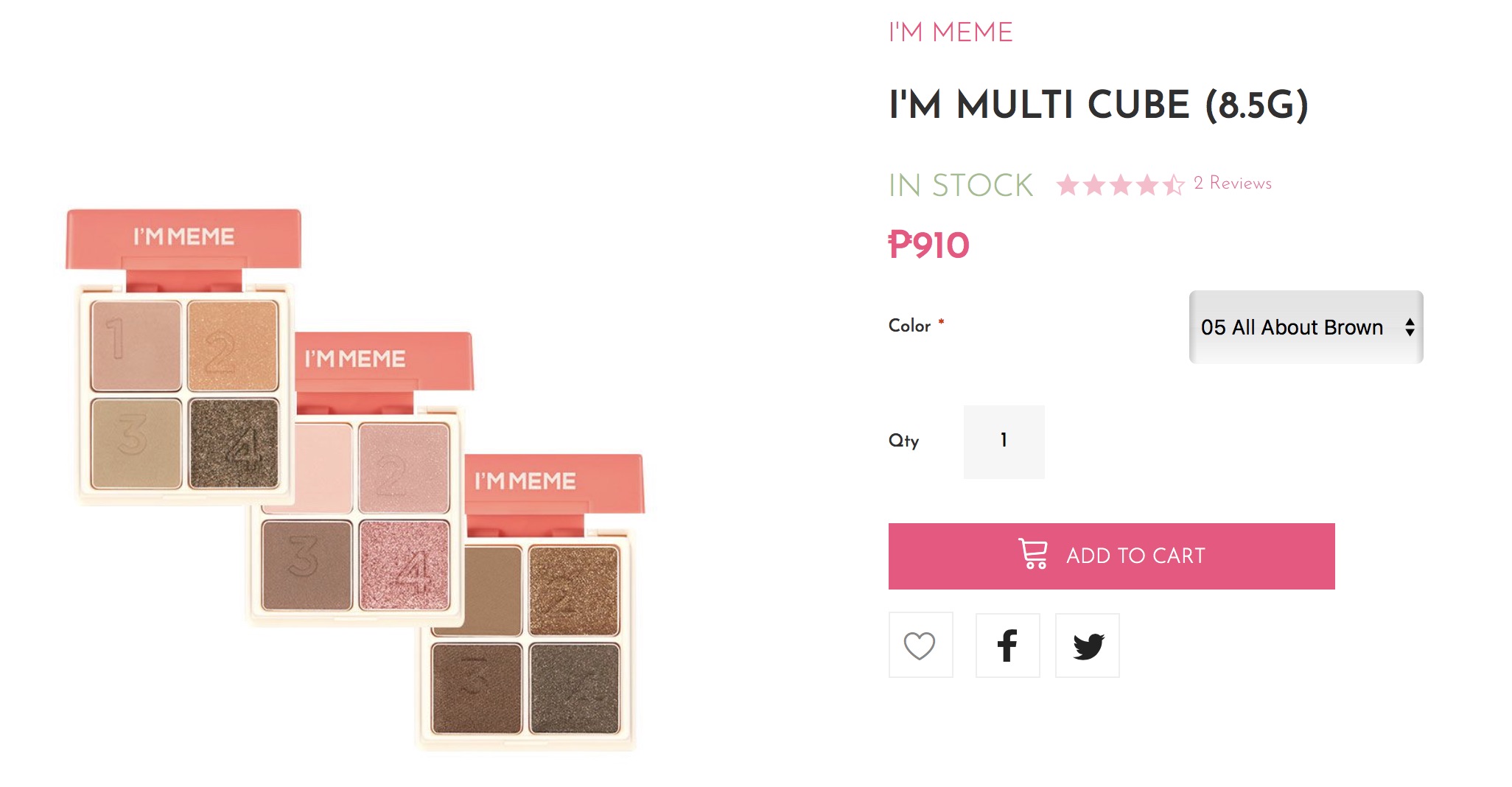
Task: Click the I'M MULTI CUBE product title
Action: point(1098,105)
